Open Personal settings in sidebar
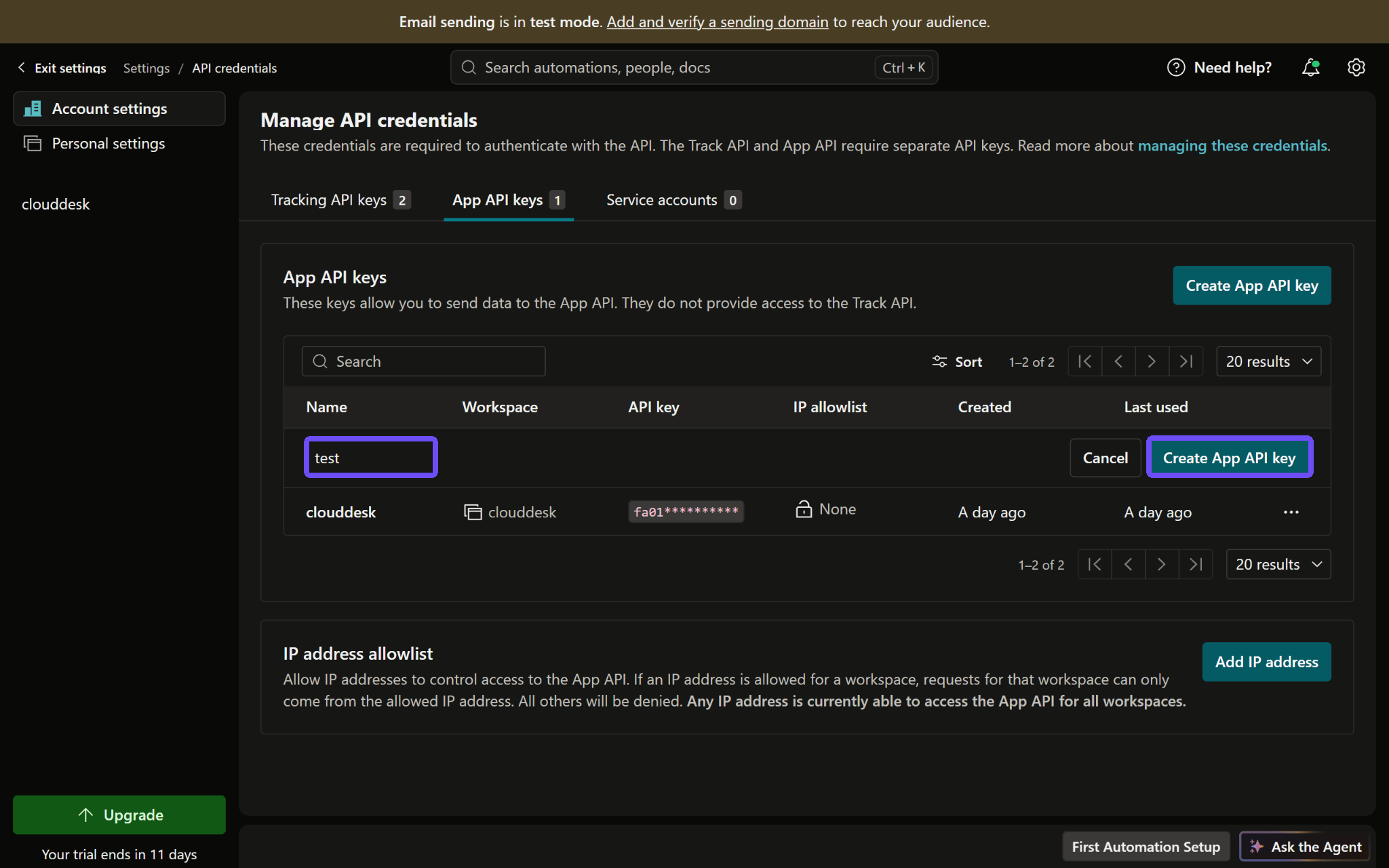Screen dimensions: 1389x868 [x=119, y=143]
